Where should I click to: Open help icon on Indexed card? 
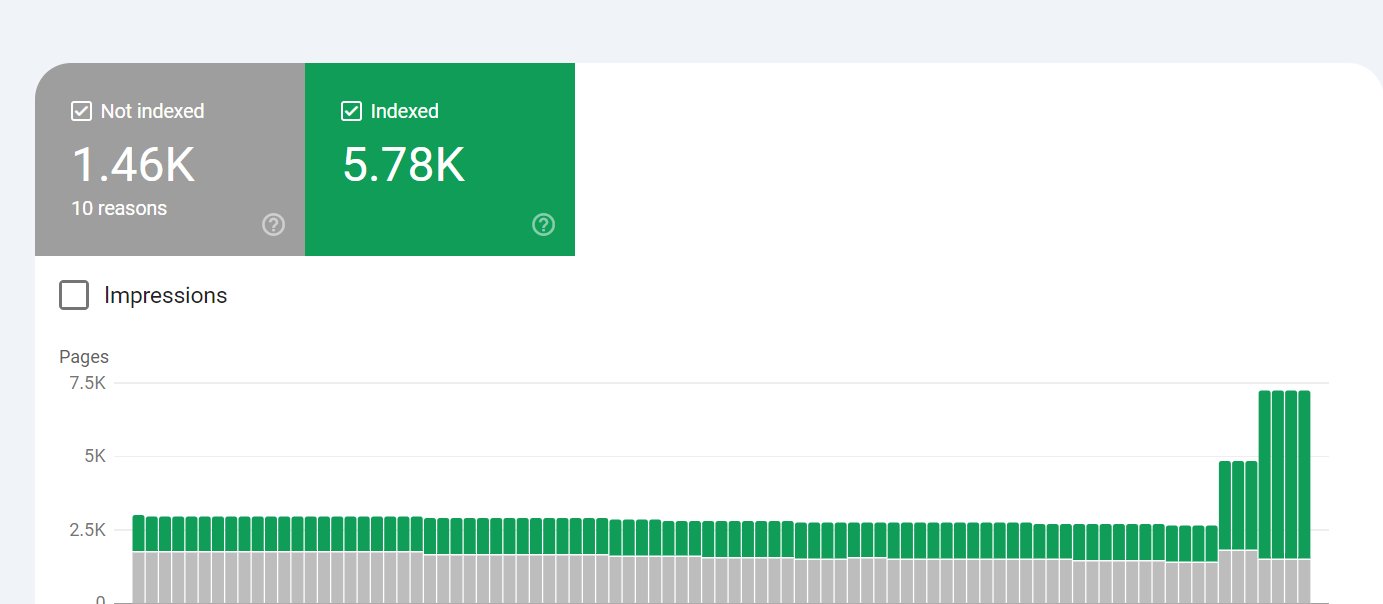coord(543,224)
